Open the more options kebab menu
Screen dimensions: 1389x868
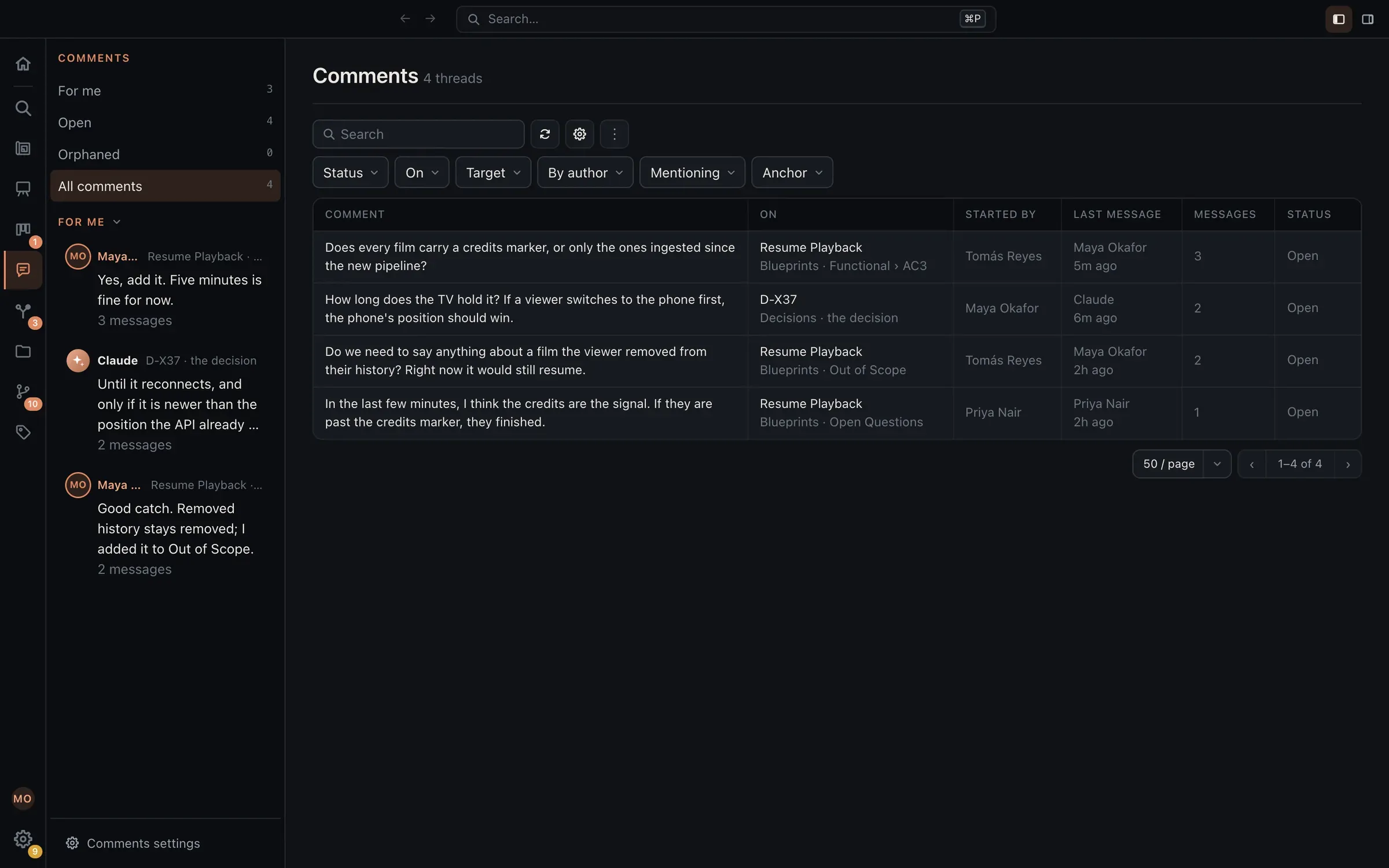coord(614,134)
